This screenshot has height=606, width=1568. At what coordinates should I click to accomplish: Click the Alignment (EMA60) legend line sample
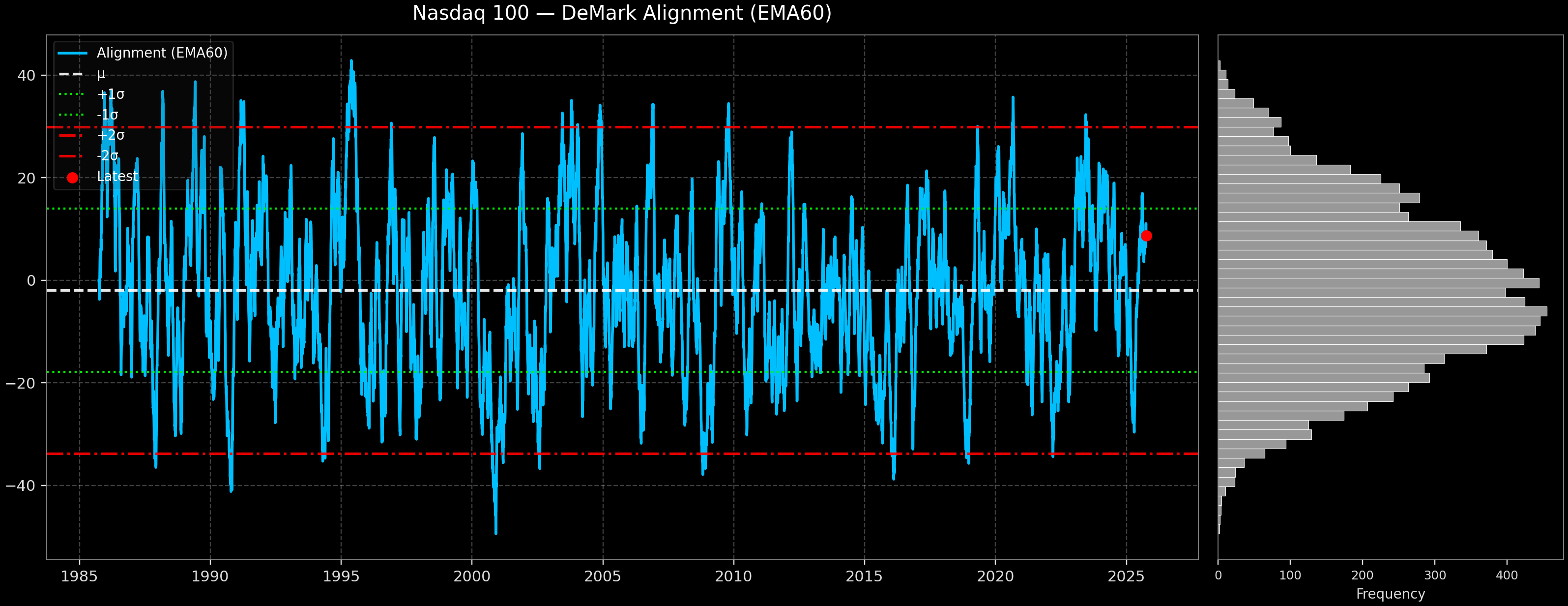[x=72, y=53]
